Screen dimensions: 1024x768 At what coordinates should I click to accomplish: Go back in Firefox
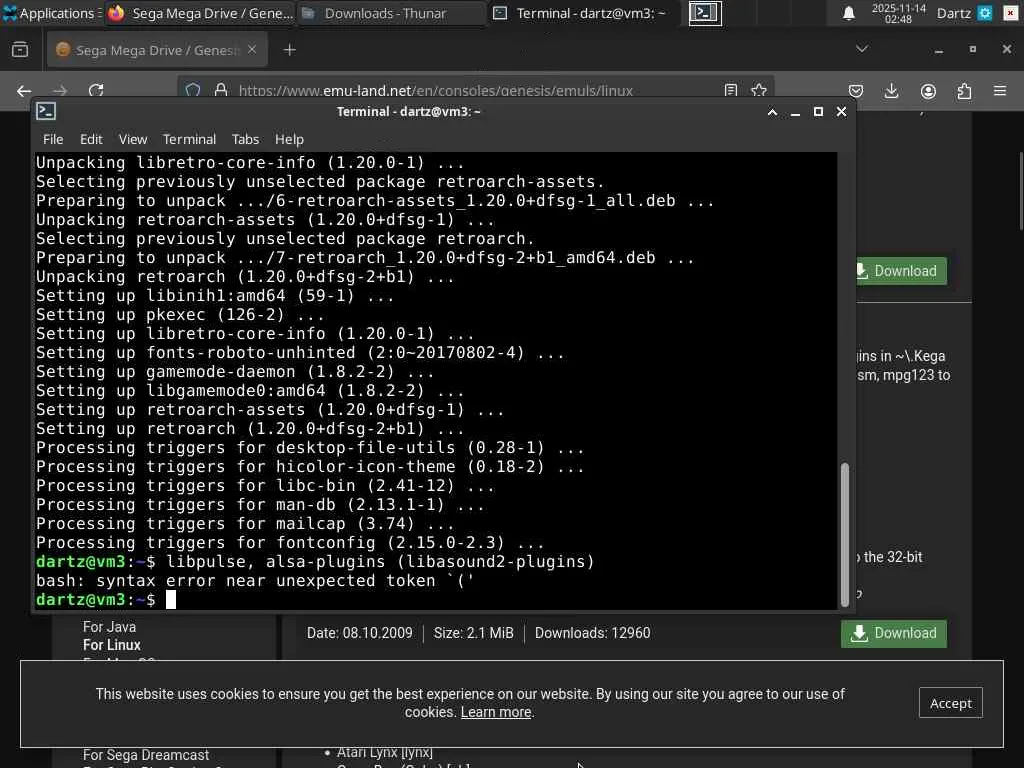(24, 91)
